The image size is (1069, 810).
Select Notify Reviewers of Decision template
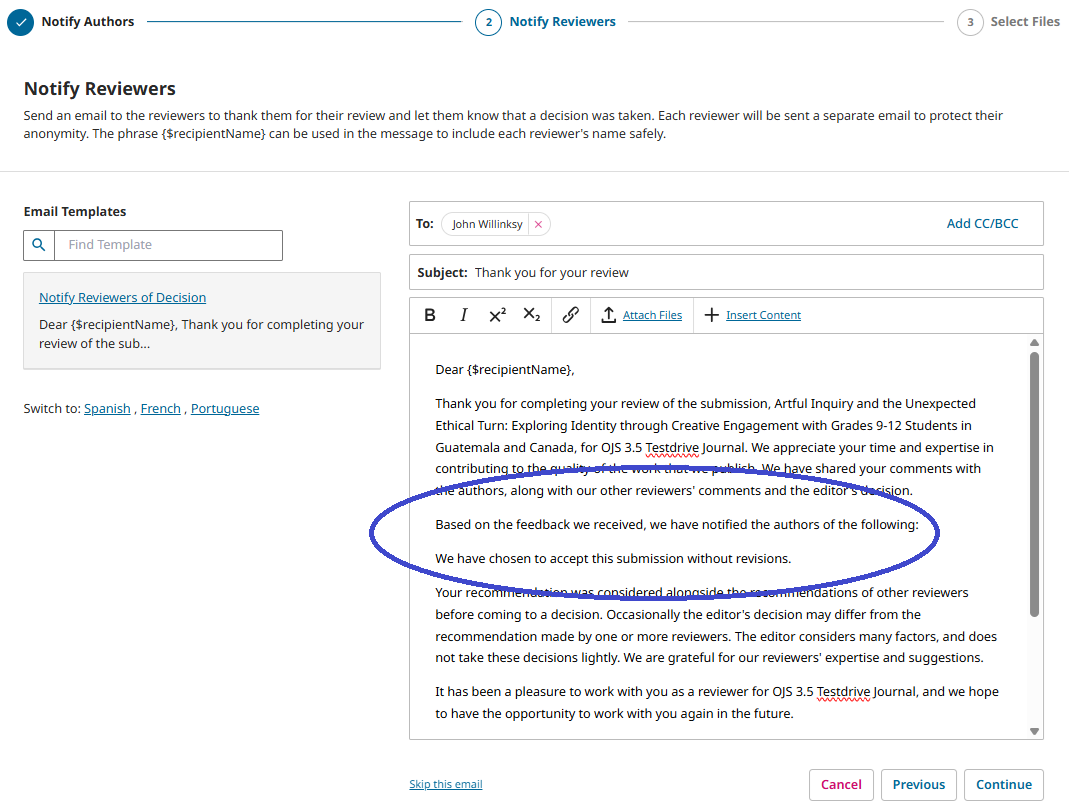click(x=122, y=297)
